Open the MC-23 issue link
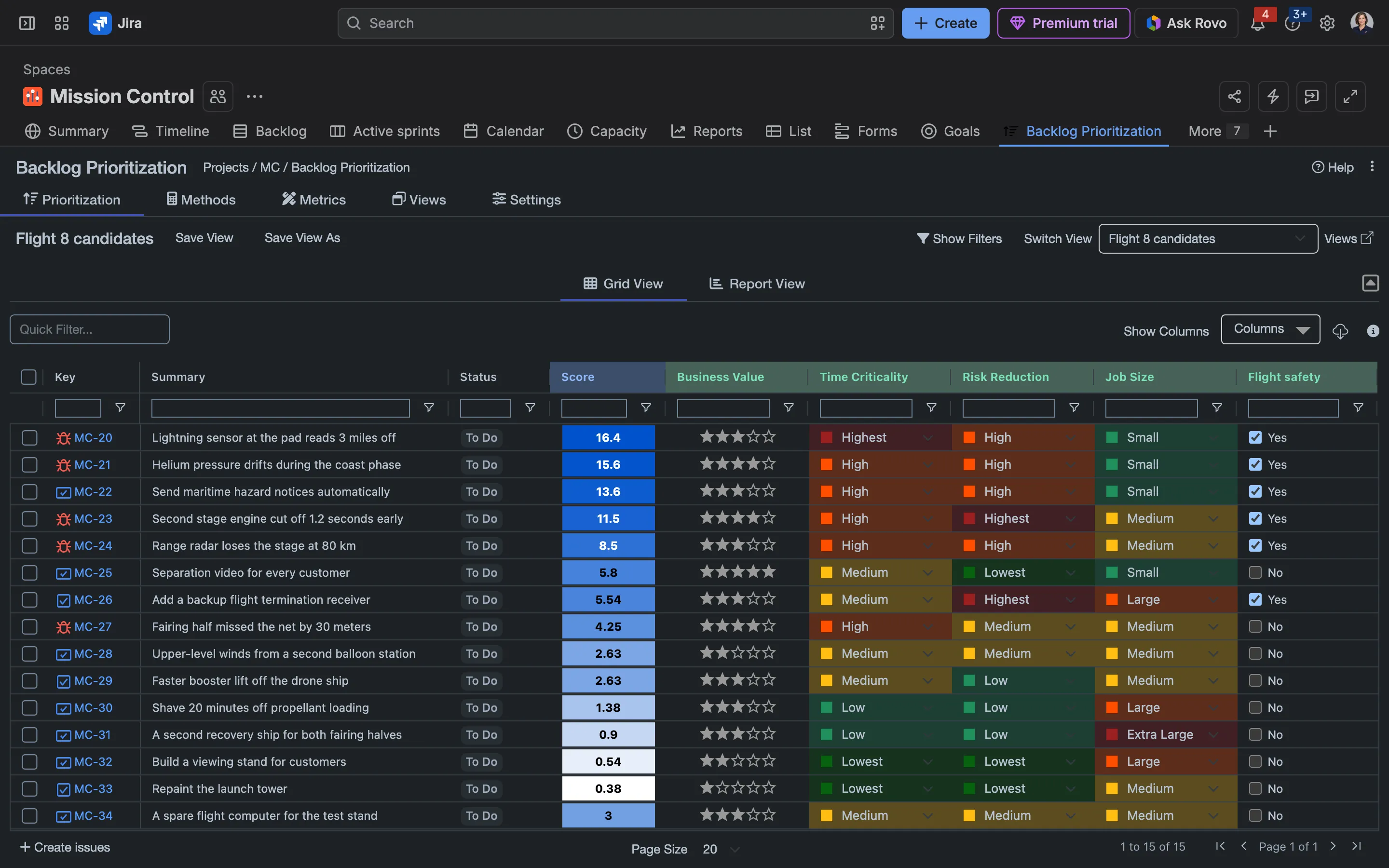 93,518
